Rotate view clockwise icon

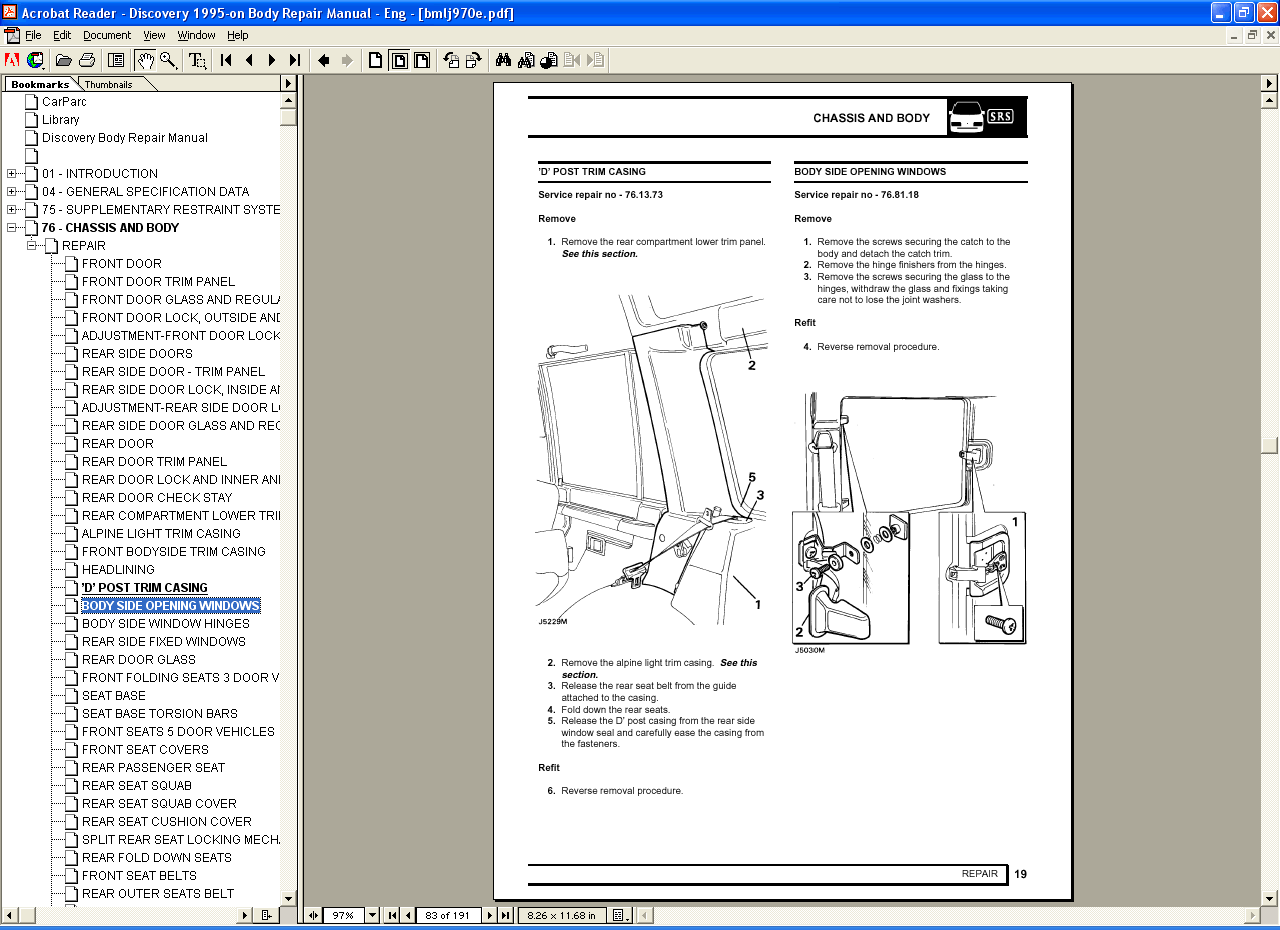click(474, 60)
